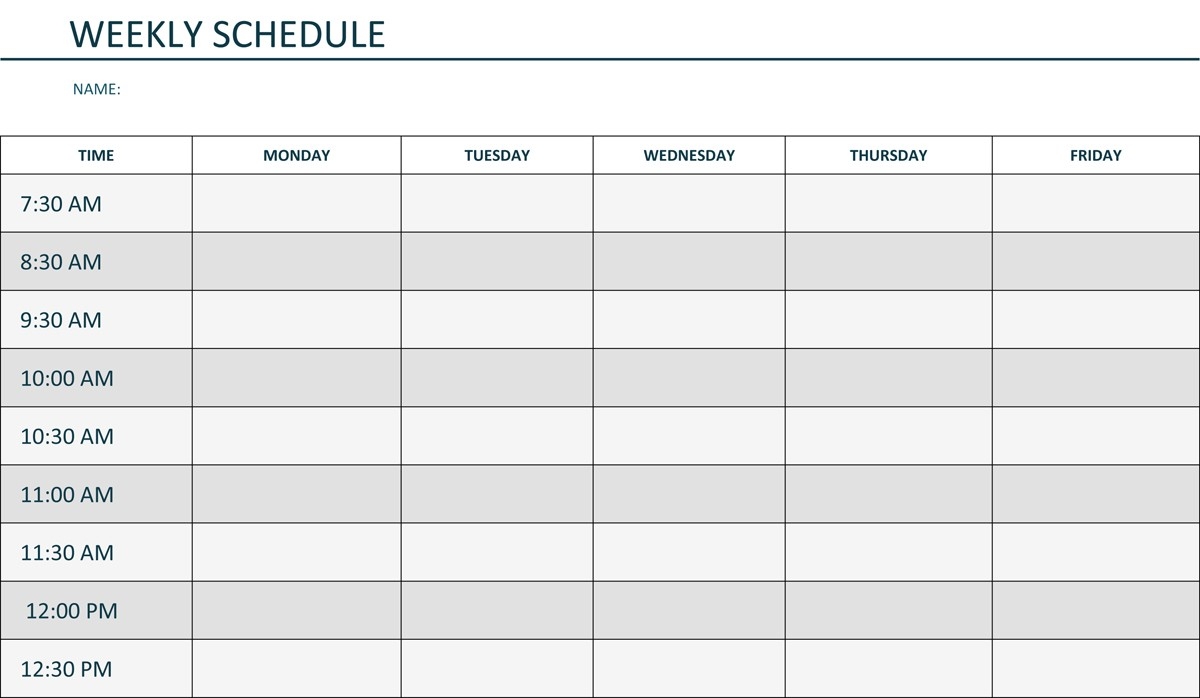Click the 9:30 AM time cell
This screenshot has height=698, width=1200.
pyautogui.click(x=96, y=320)
